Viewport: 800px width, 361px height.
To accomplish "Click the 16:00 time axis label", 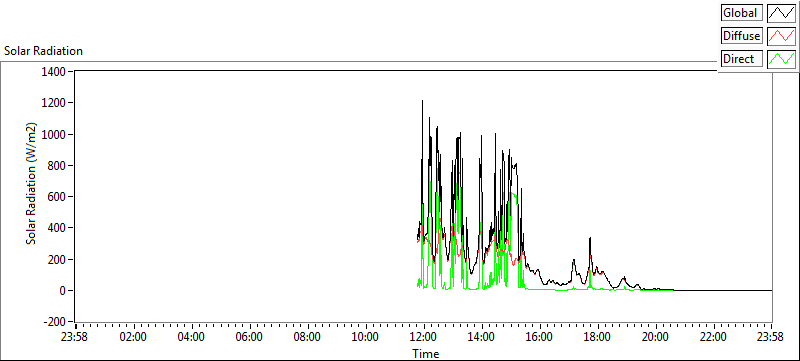I will [539, 337].
